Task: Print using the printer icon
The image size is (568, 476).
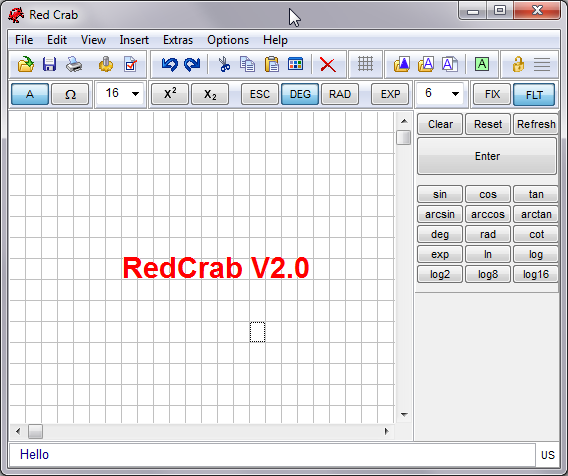Action: click(x=74, y=64)
